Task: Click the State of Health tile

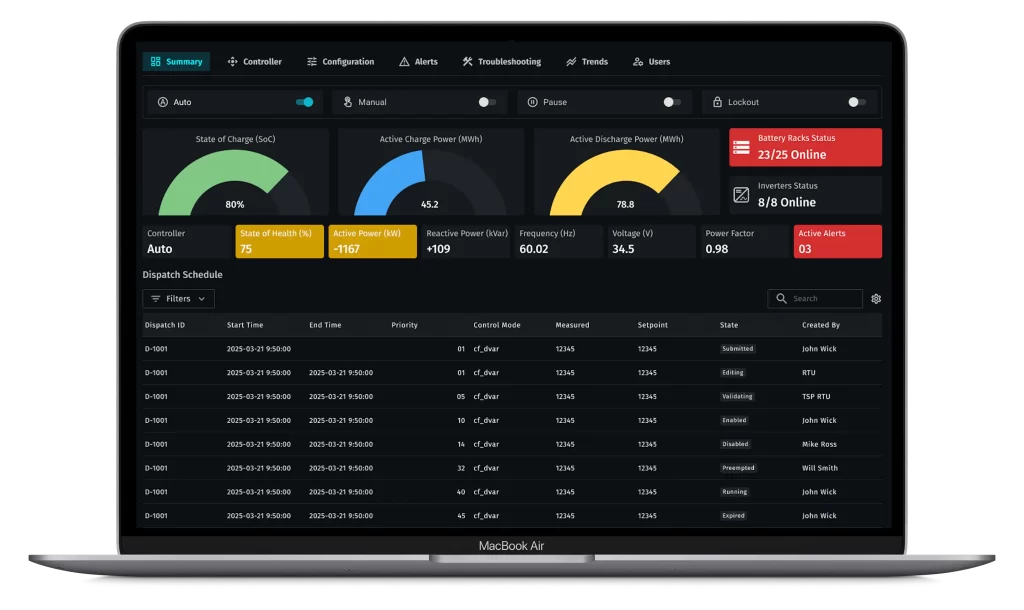Action: pos(280,241)
